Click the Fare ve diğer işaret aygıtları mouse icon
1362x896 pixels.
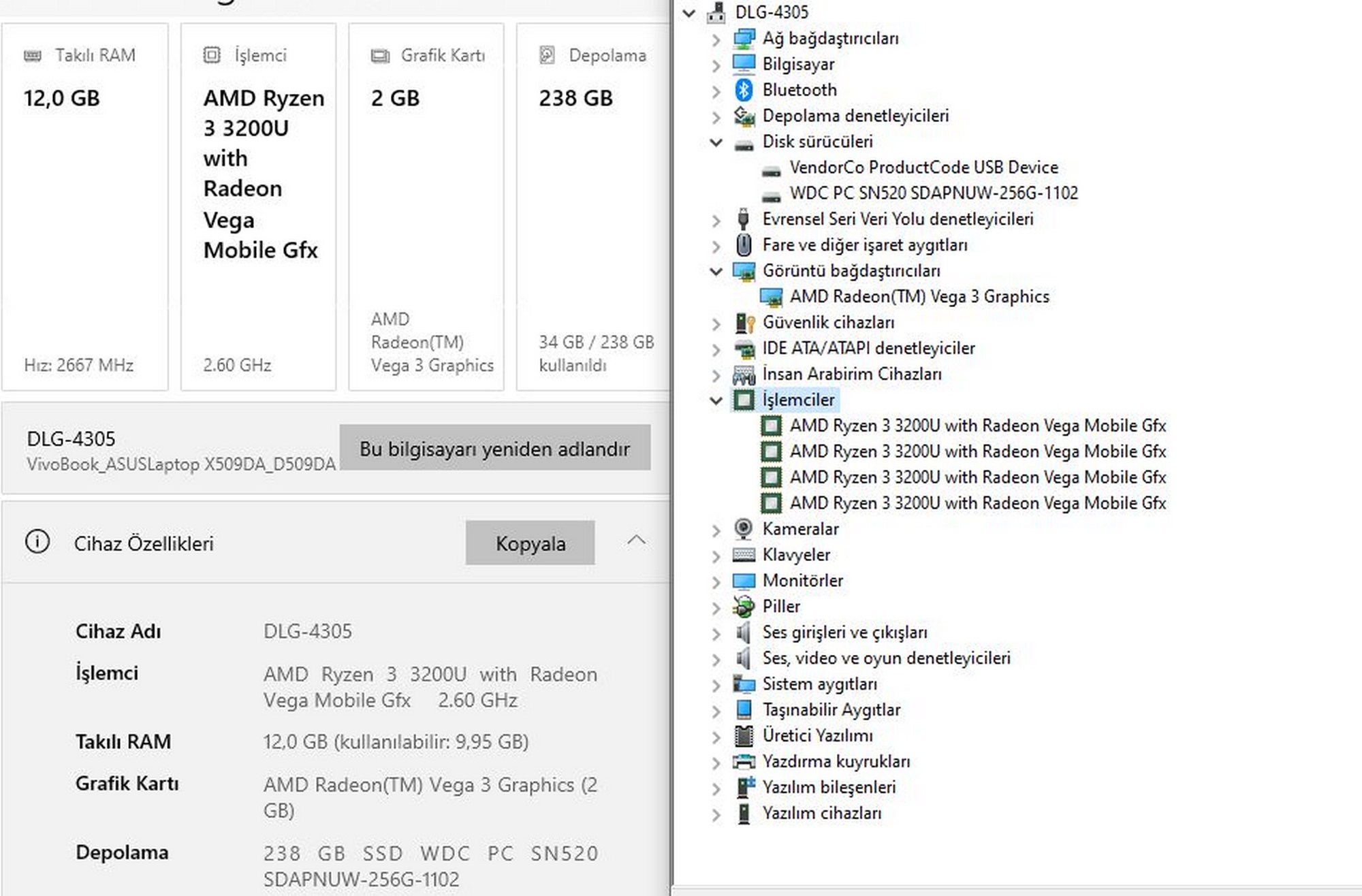point(744,245)
